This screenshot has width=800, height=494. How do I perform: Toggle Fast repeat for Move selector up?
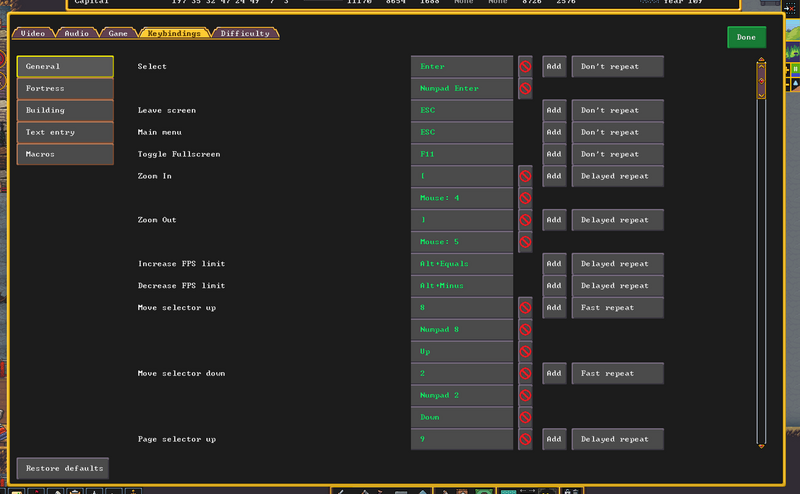(617, 308)
